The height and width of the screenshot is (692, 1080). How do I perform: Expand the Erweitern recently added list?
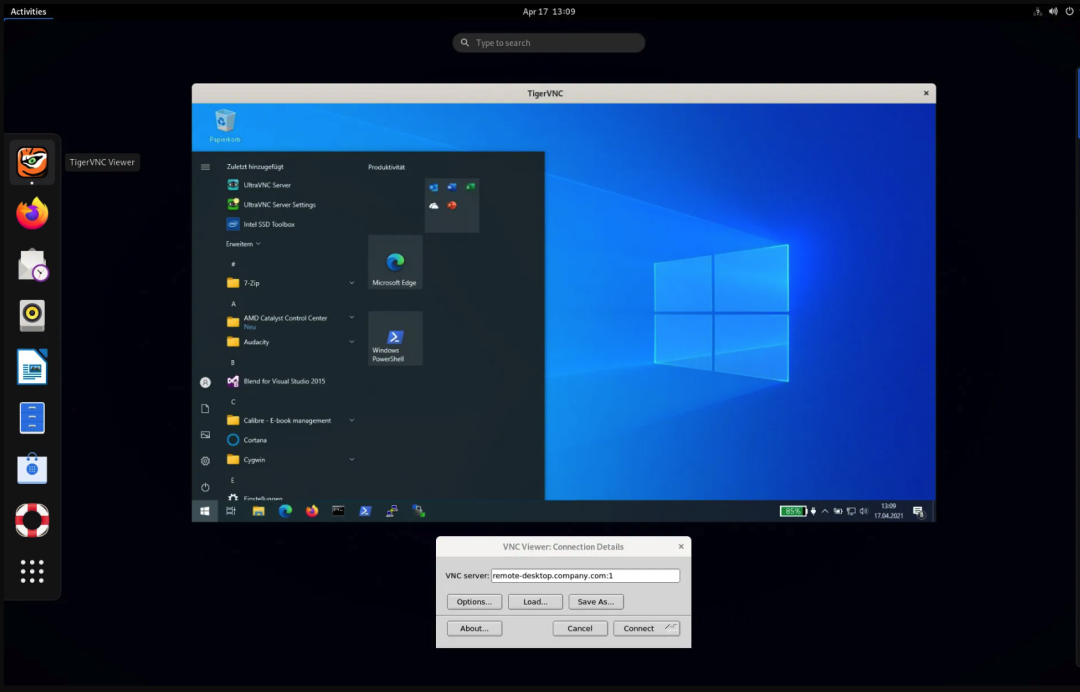tap(243, 244)
